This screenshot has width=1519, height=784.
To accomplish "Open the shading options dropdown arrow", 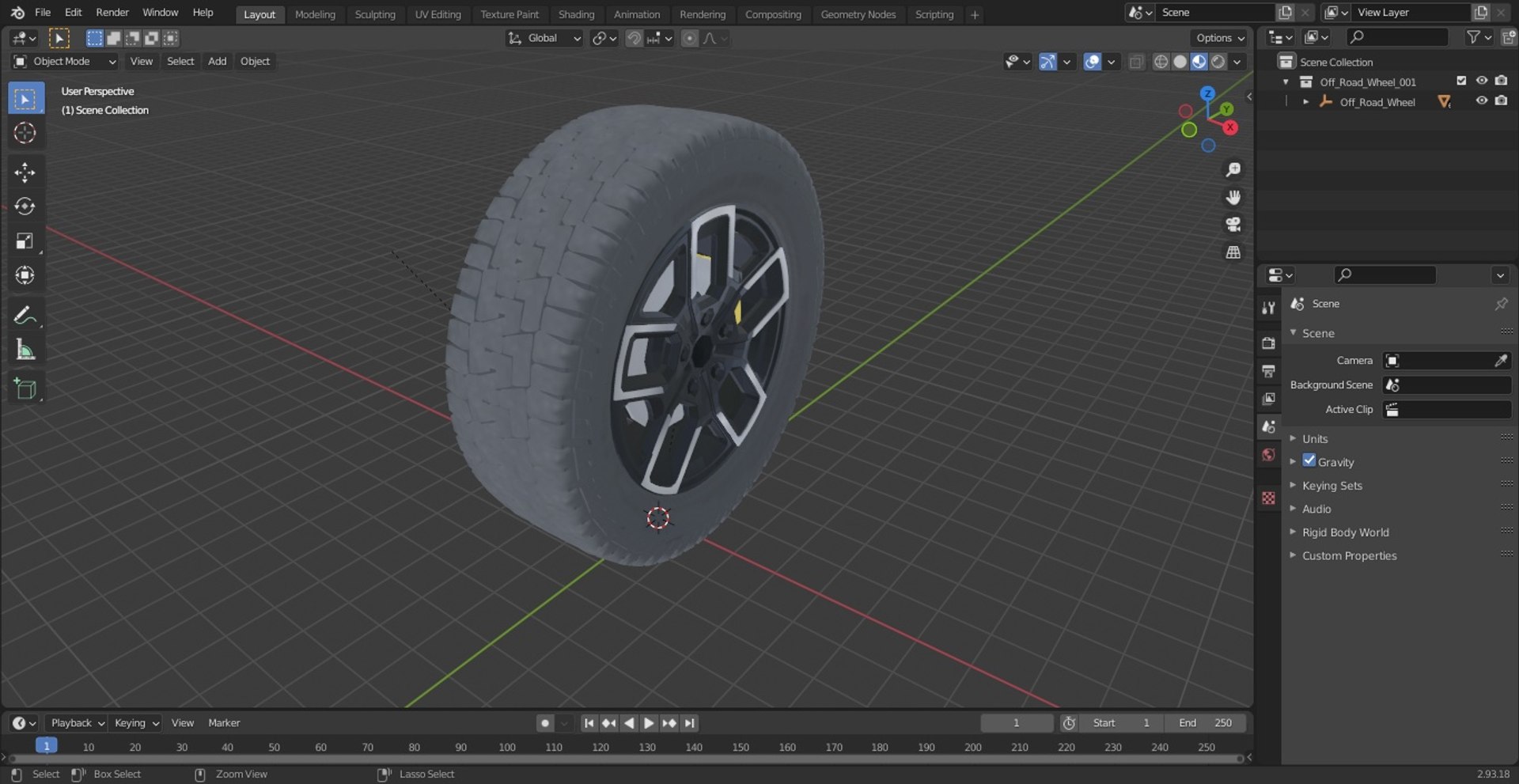I will (x=1237, y=62).
